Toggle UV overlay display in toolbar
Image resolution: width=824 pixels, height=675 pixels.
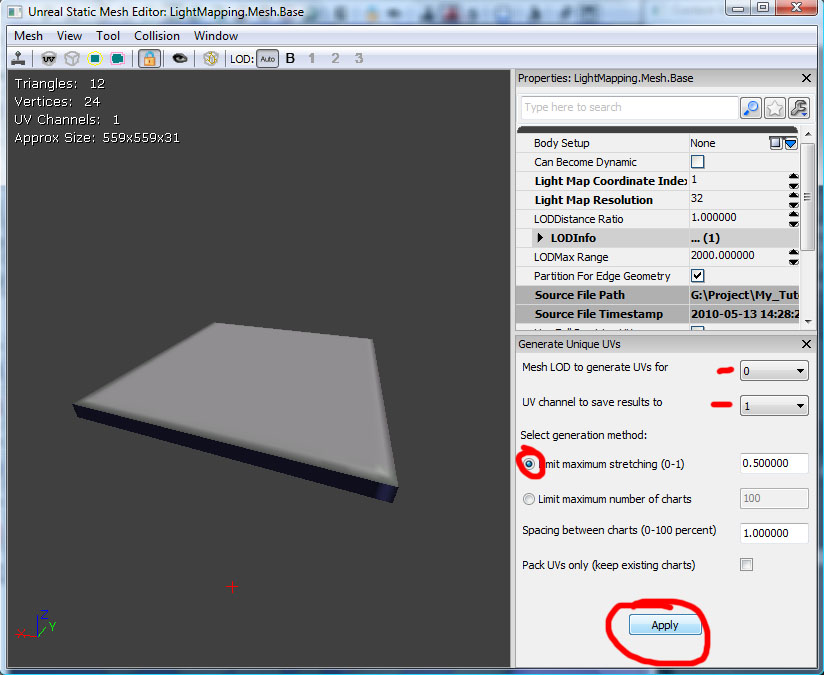click(x=48, y=58)
